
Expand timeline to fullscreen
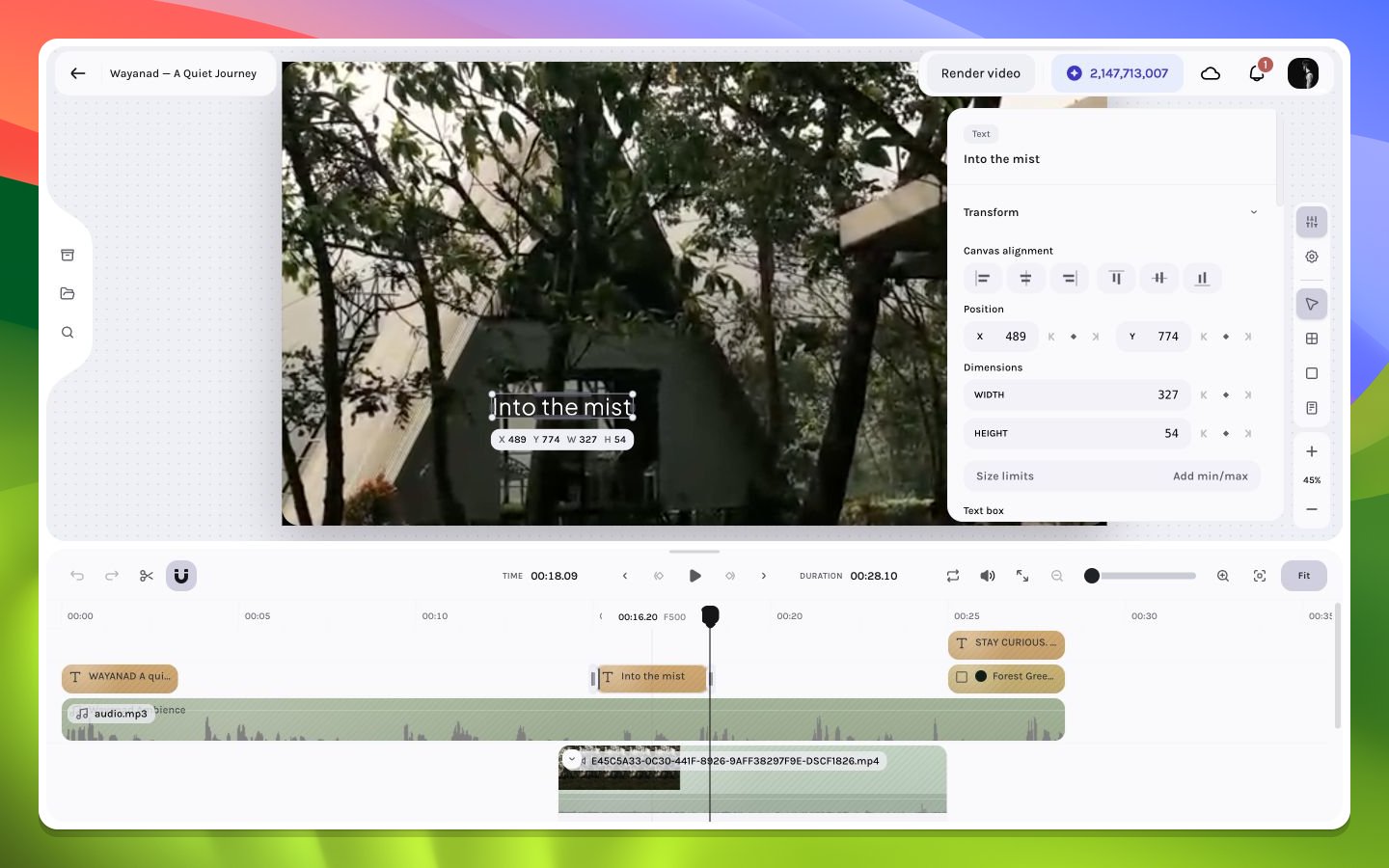[x=1022, y=576]
